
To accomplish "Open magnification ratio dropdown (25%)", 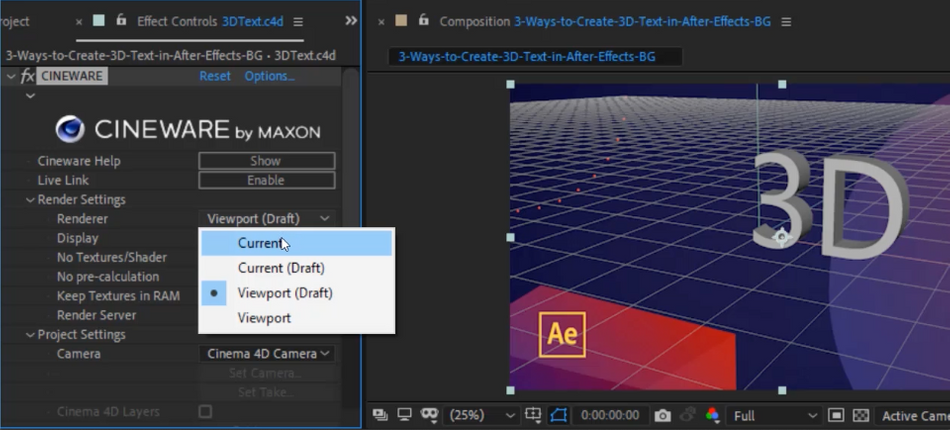I will (482, 415).
